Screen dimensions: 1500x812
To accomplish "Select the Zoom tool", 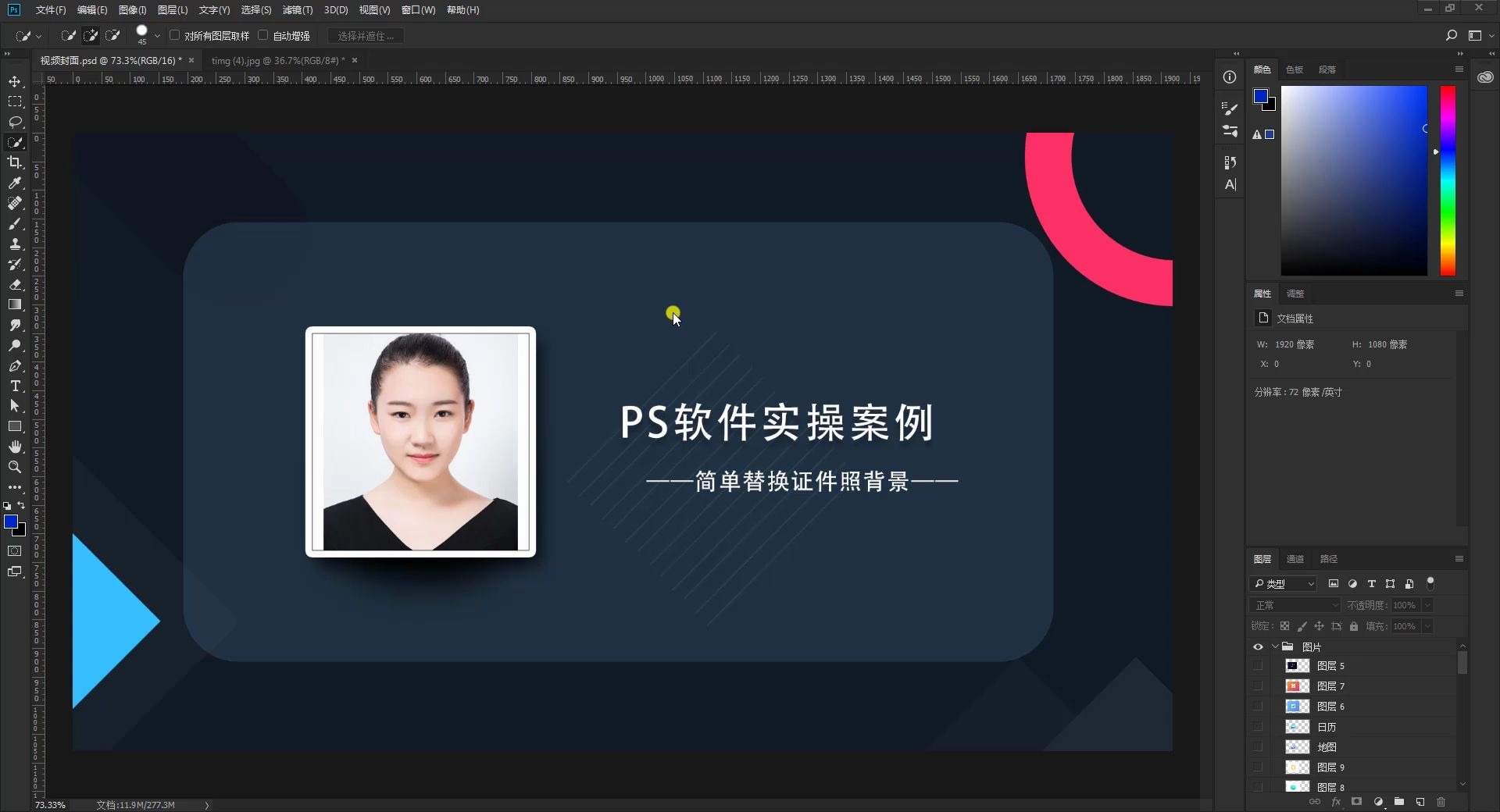I will (x=16, y=468).
